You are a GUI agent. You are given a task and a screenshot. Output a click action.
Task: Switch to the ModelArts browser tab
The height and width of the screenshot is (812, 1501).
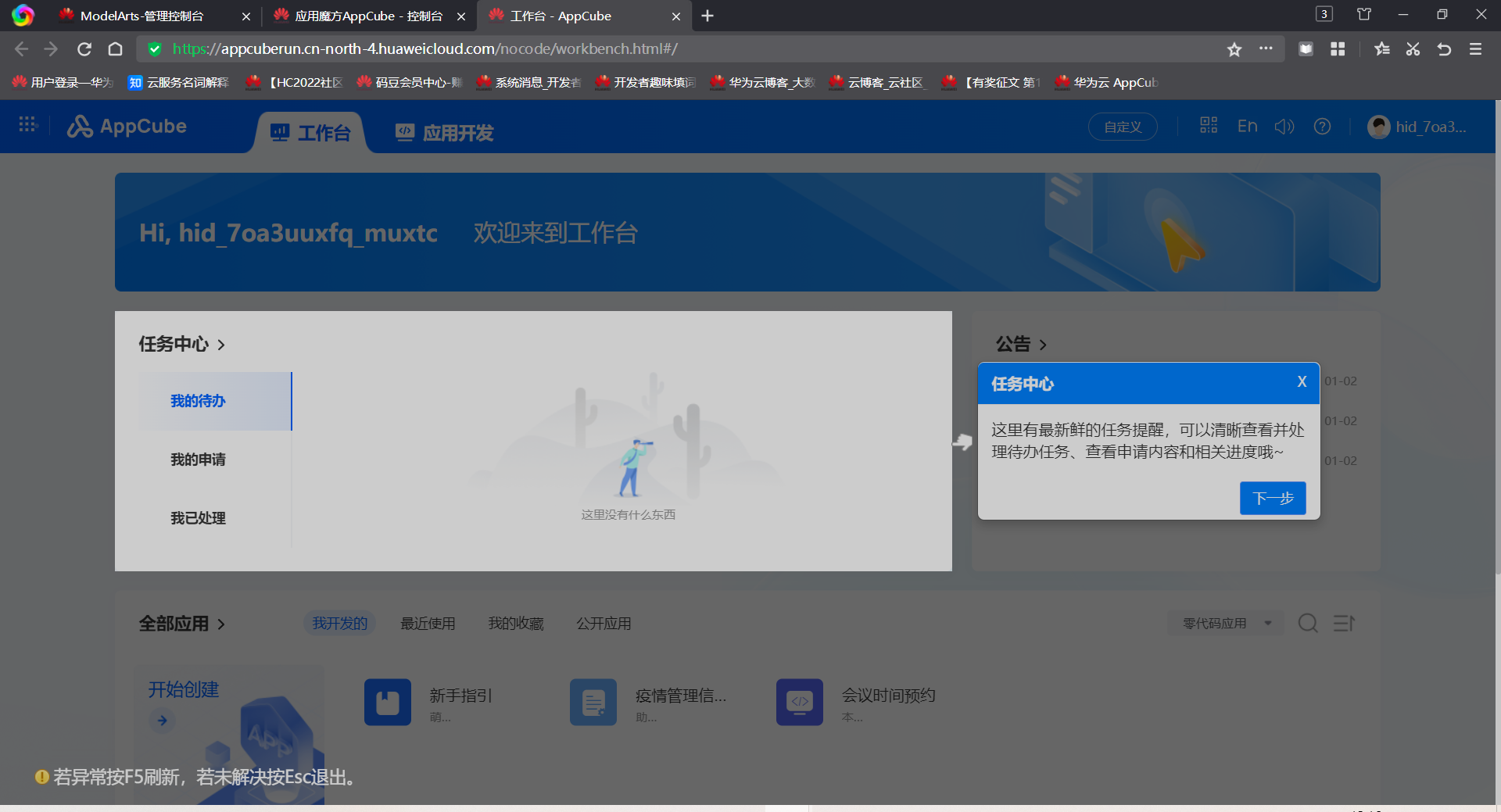[x=155, y=16]
